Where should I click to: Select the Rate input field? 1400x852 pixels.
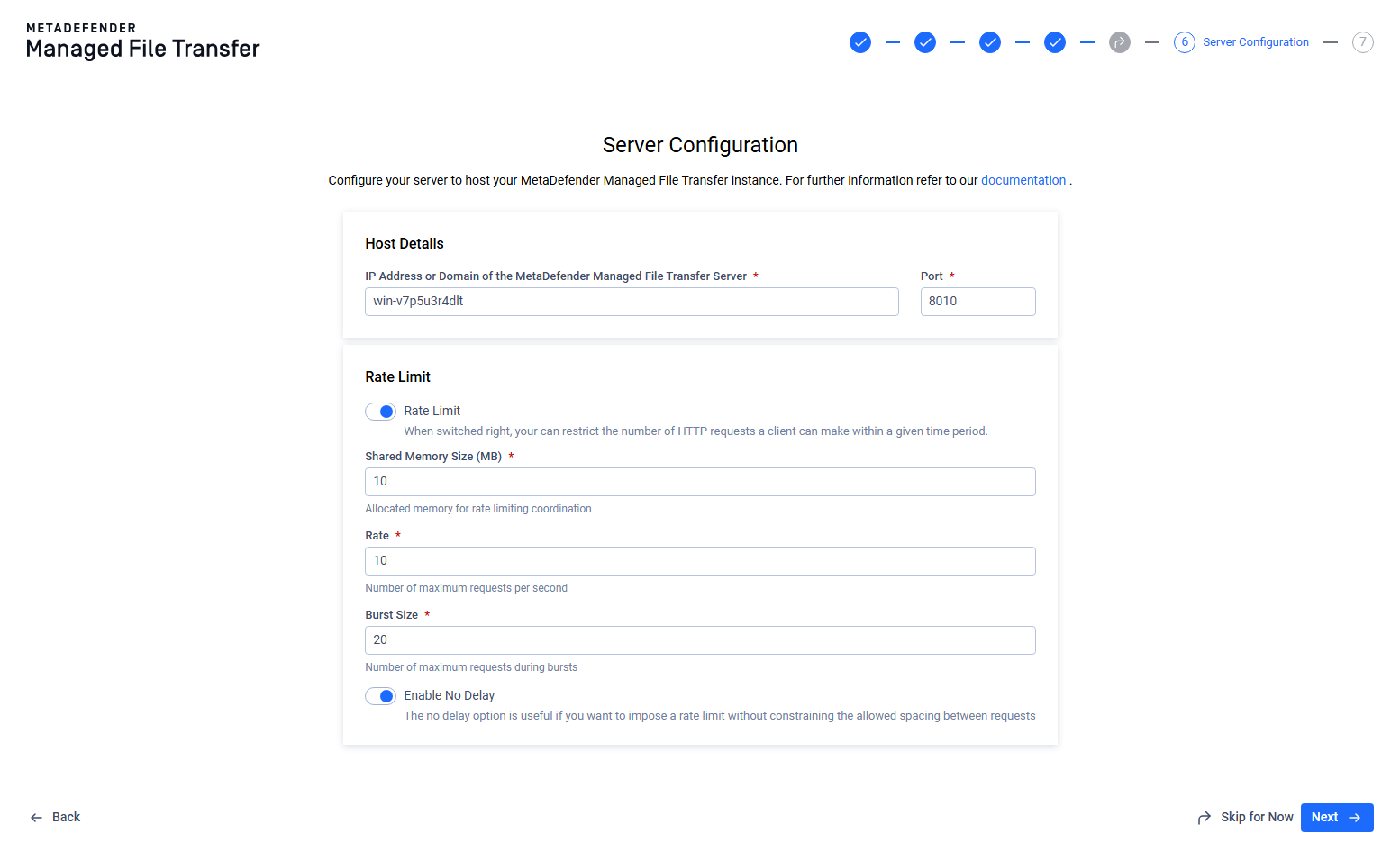pyautogui.click(x=700, y=561)
